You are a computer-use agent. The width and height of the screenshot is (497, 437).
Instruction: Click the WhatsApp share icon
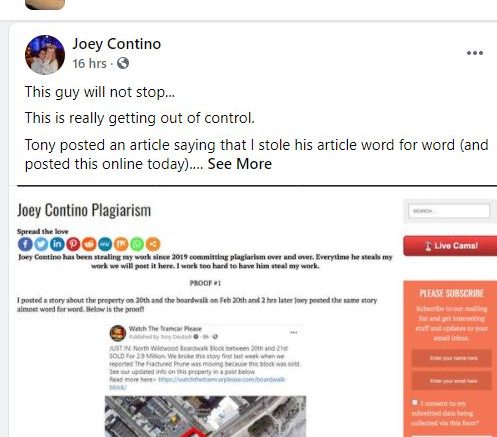(x=137, y=244)
